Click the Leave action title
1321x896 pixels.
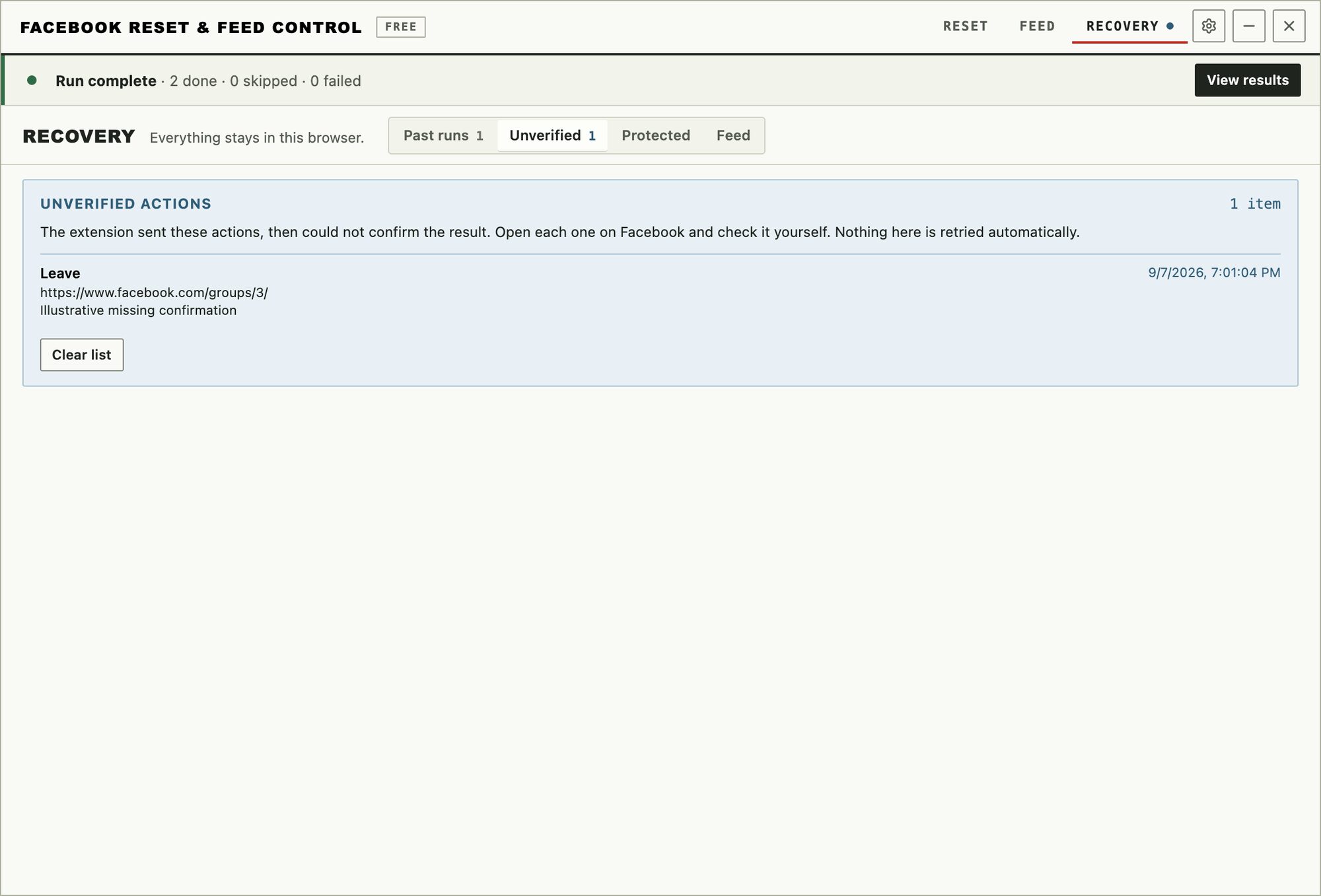pos(60,273)
